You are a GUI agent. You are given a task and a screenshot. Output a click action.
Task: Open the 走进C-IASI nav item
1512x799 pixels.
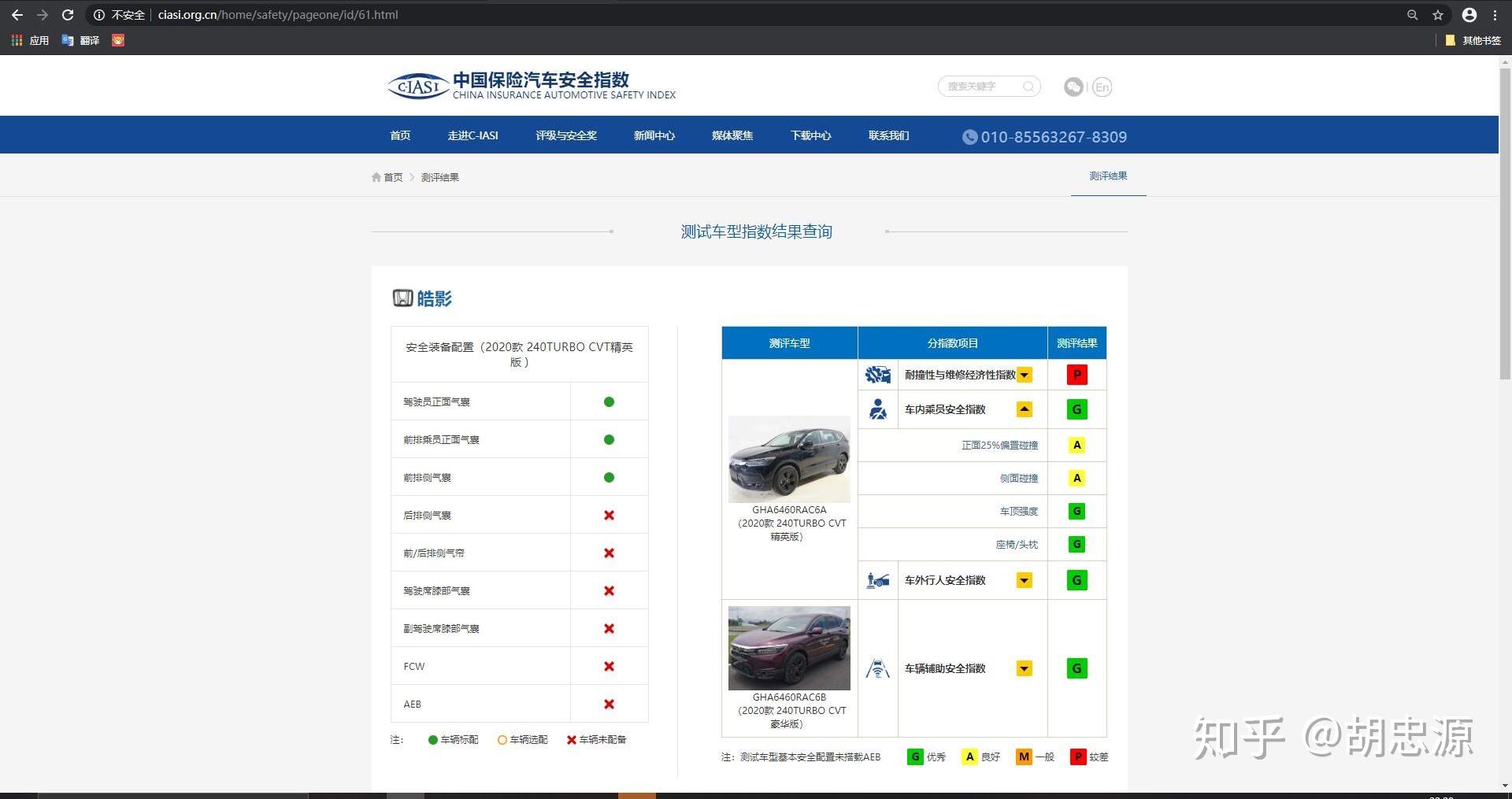[472, 135]
